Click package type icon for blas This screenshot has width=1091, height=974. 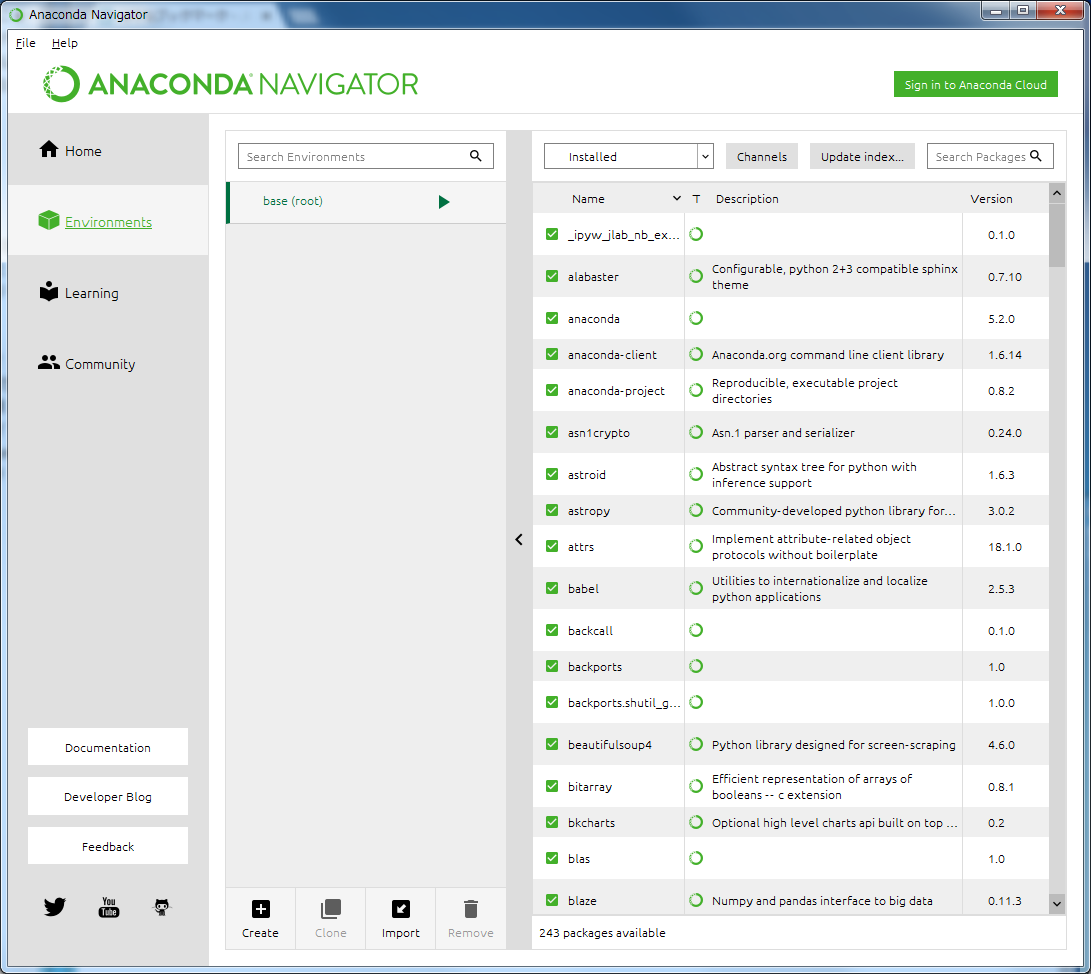[x=696, y=858]
